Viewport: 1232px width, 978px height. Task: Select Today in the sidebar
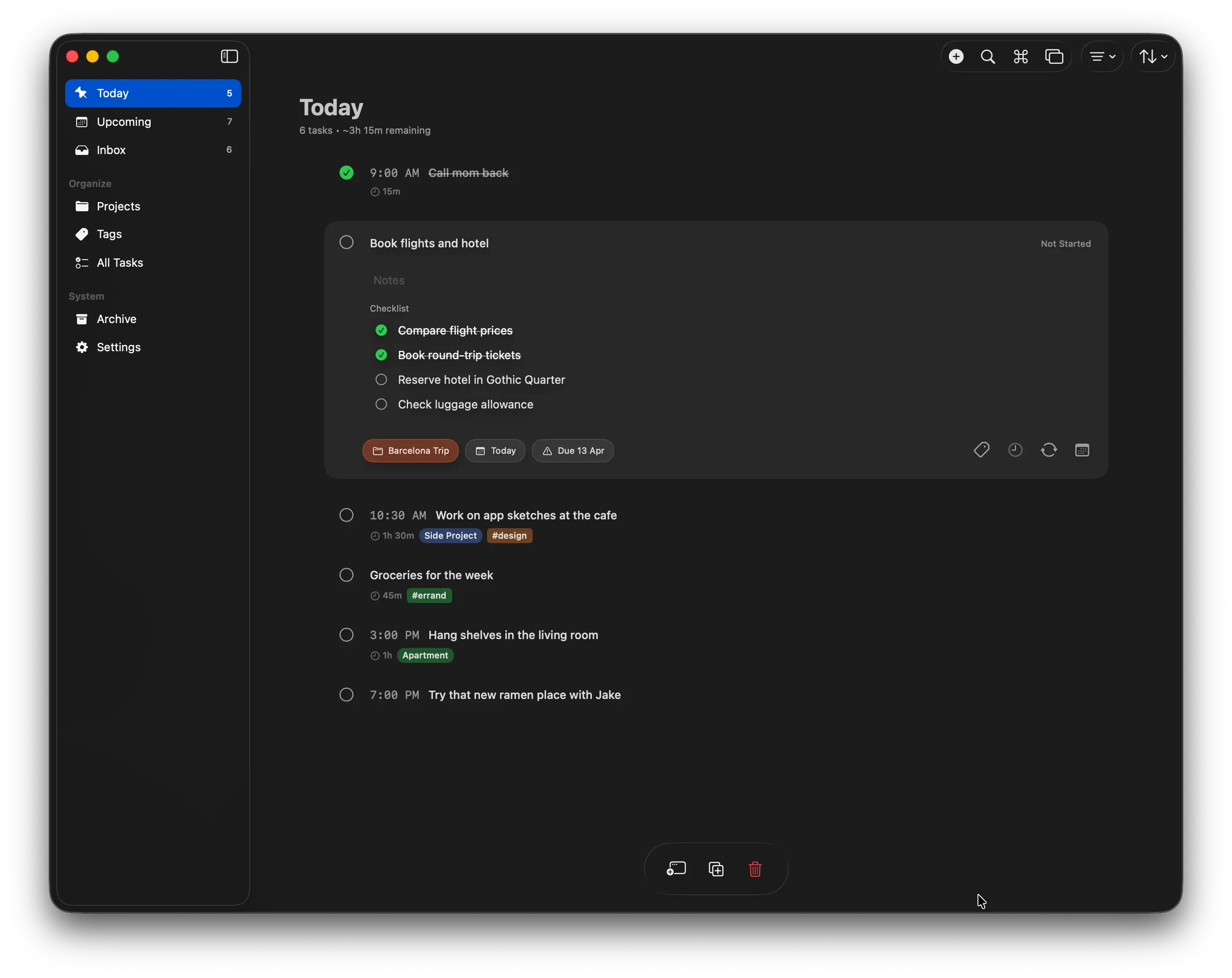click(x=153, y=93)
